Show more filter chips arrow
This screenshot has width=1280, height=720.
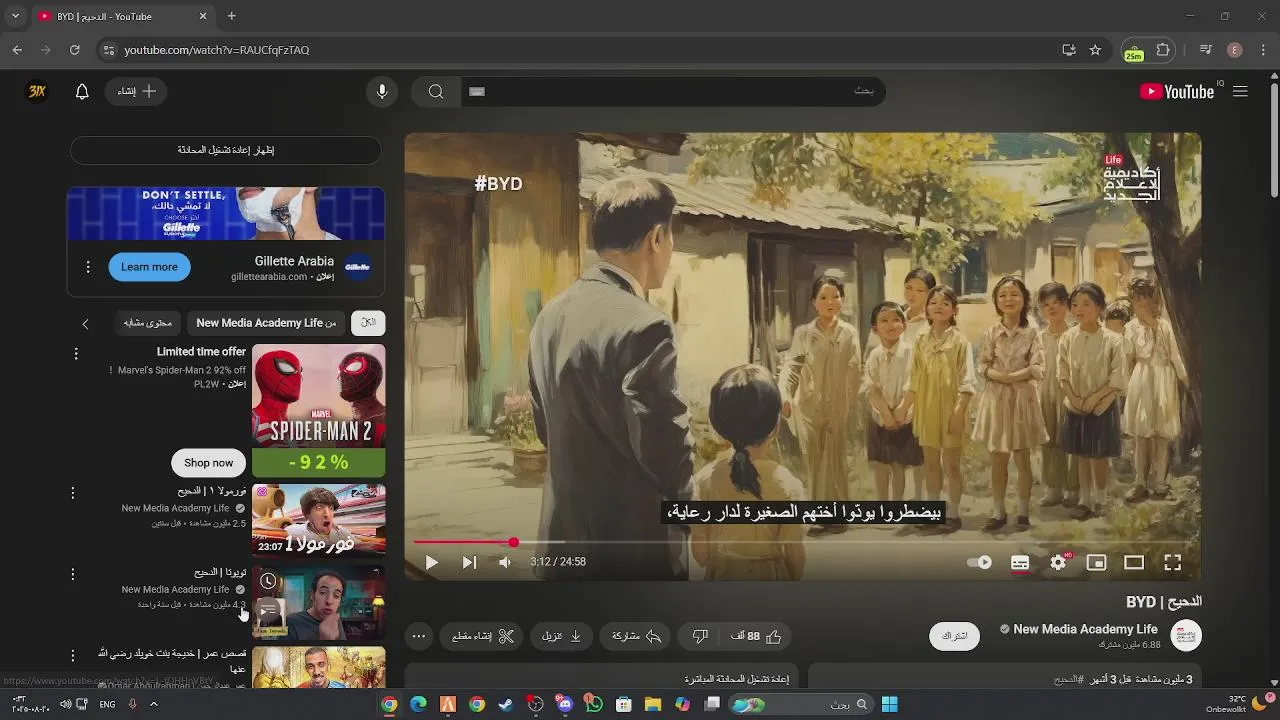[x=85, y=323]
